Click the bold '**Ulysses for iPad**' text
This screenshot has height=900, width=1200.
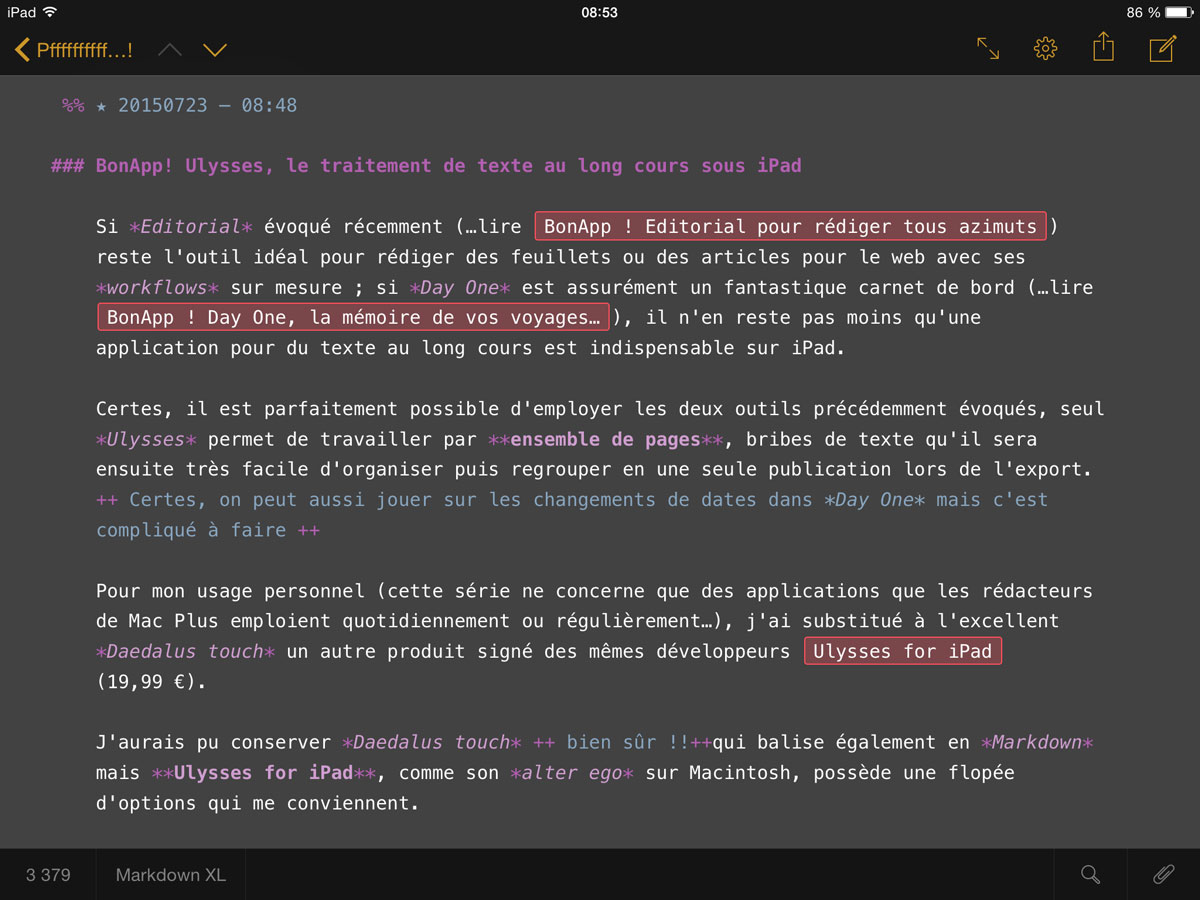[264, 773]
